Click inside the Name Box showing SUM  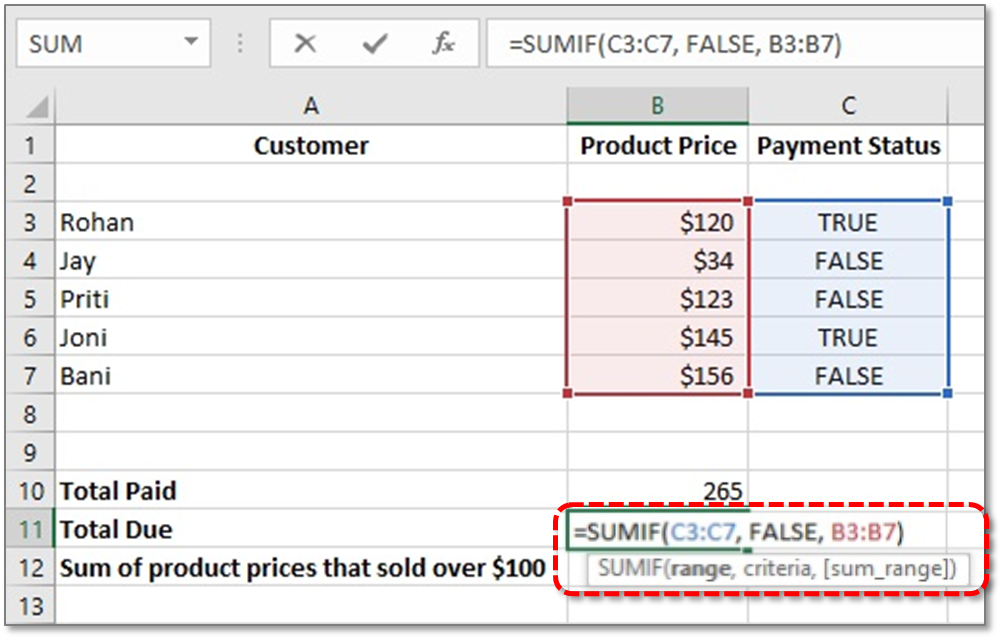pyautogui.click(x=102, y=43)
